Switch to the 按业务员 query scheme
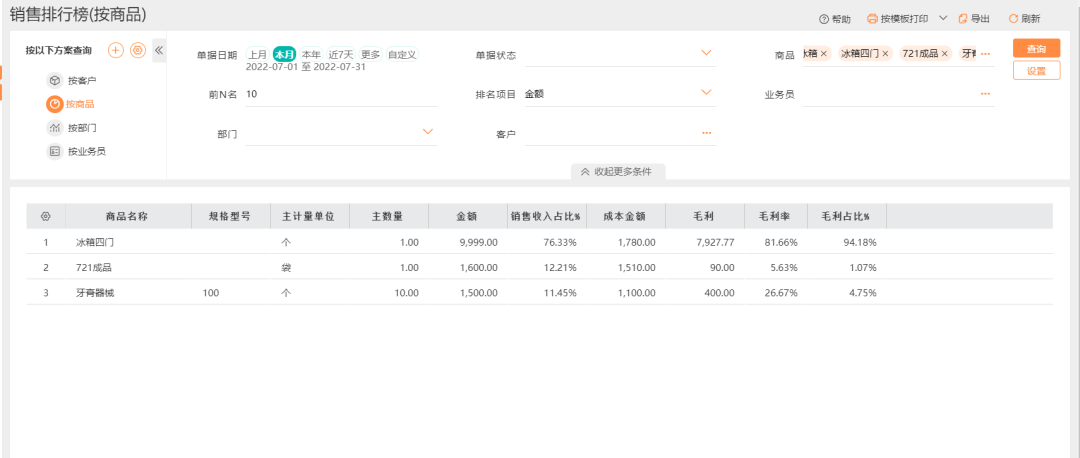Viewport: 1080px width, 458px height. 86,152
